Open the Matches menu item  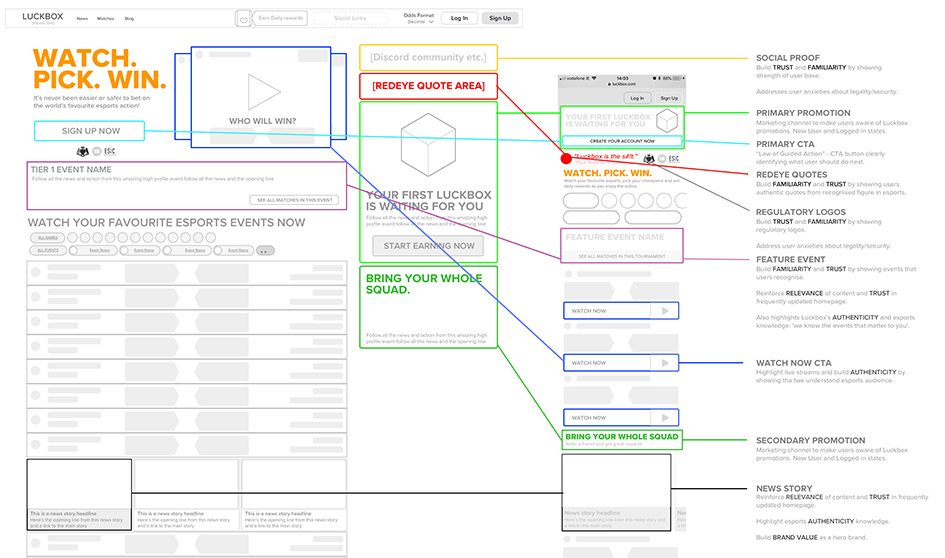coord(105,18)
